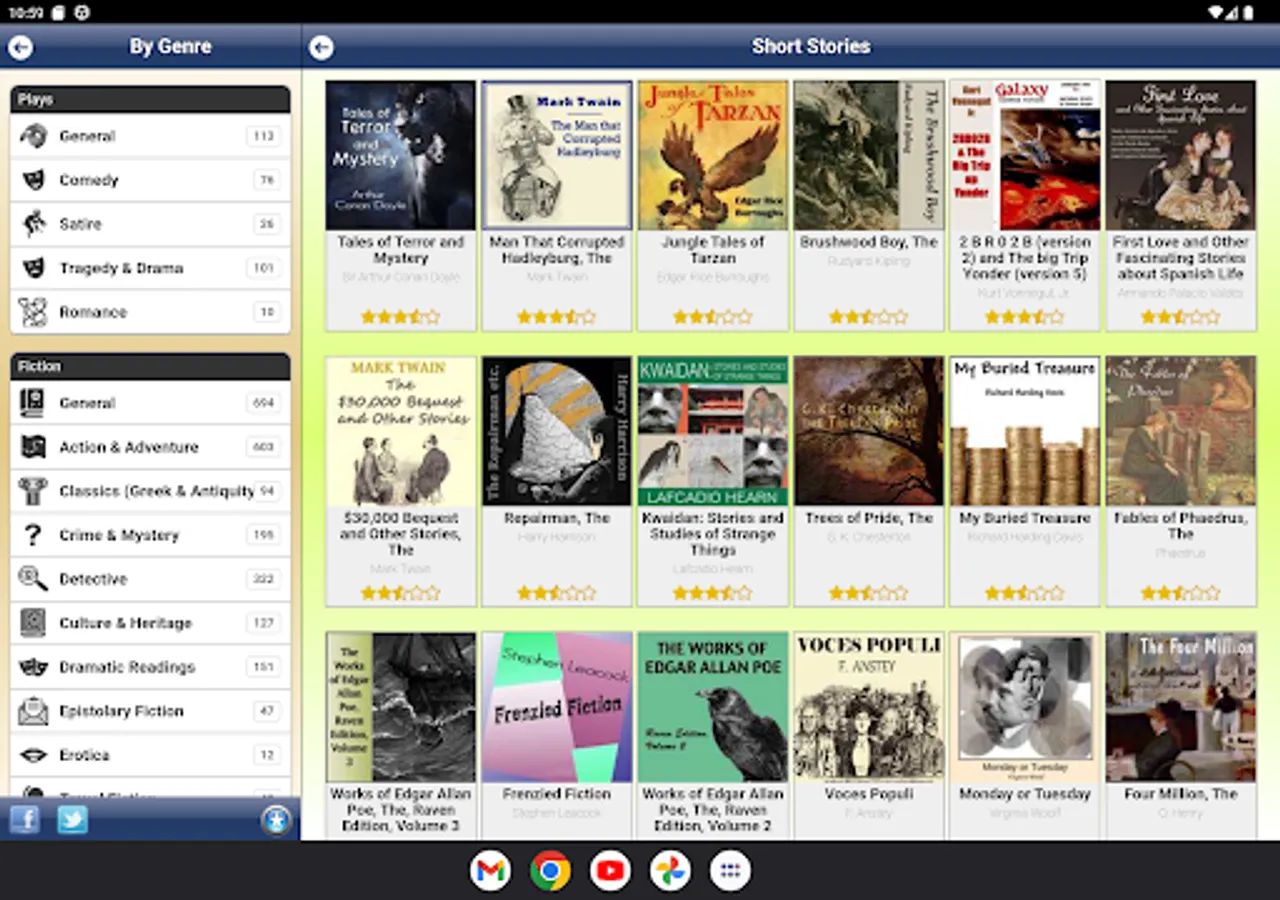Tap the star favorites icon in bottom bar

(275, 821)
